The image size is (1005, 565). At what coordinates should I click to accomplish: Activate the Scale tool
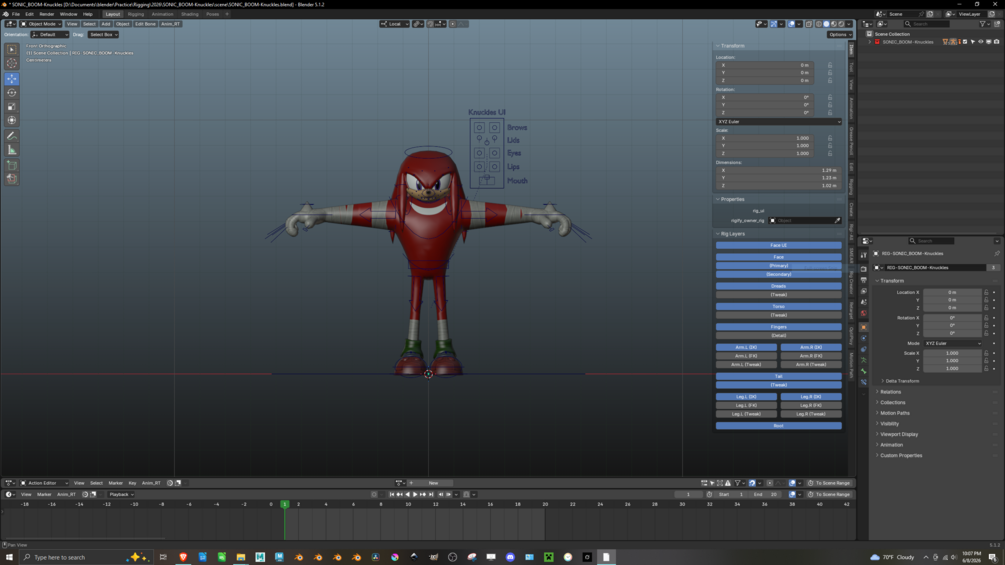[x=12, y=107]
